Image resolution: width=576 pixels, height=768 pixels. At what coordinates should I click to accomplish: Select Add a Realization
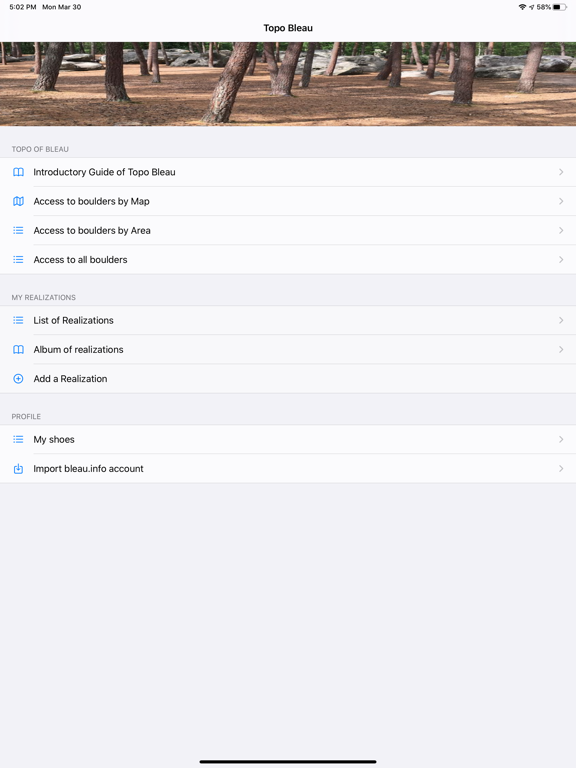pyautogui.click(x=288, y=379)
